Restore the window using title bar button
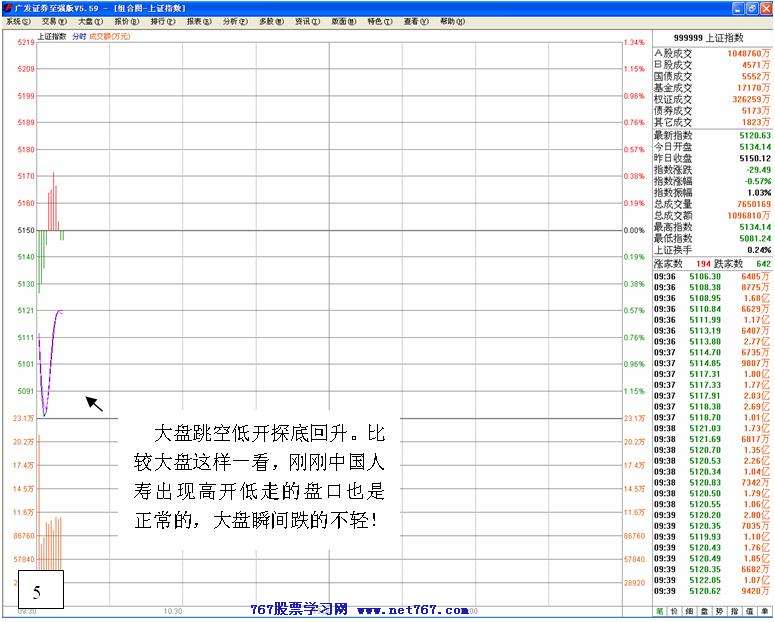The image size is (775, 622). point(751,7)
